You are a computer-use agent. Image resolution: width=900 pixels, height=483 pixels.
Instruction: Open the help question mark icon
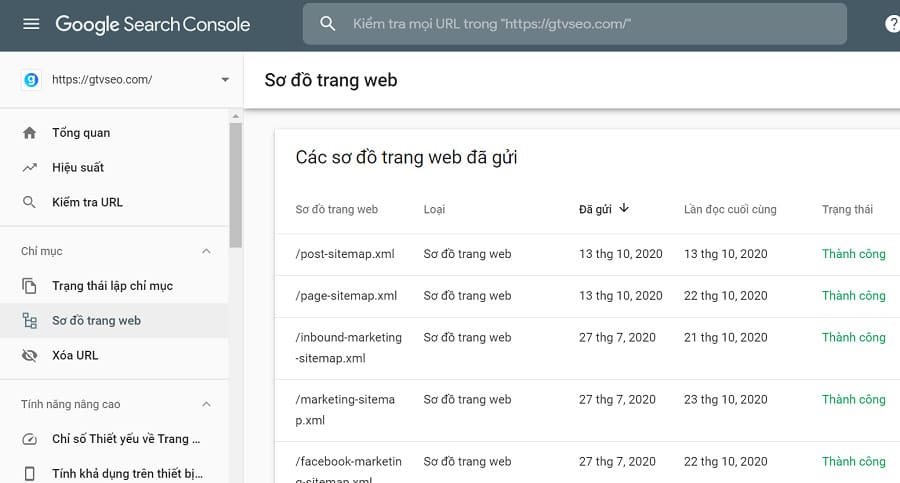893,24
